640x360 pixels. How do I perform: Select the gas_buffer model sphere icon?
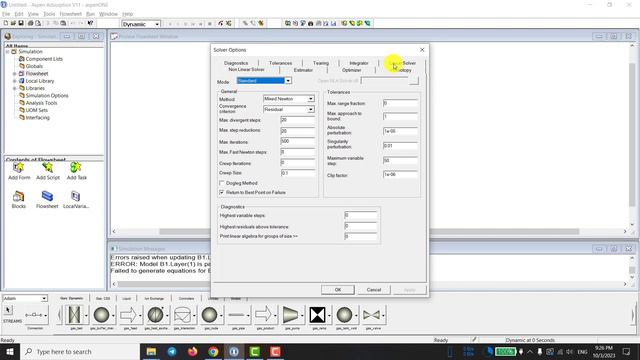(x=101, y=315)
